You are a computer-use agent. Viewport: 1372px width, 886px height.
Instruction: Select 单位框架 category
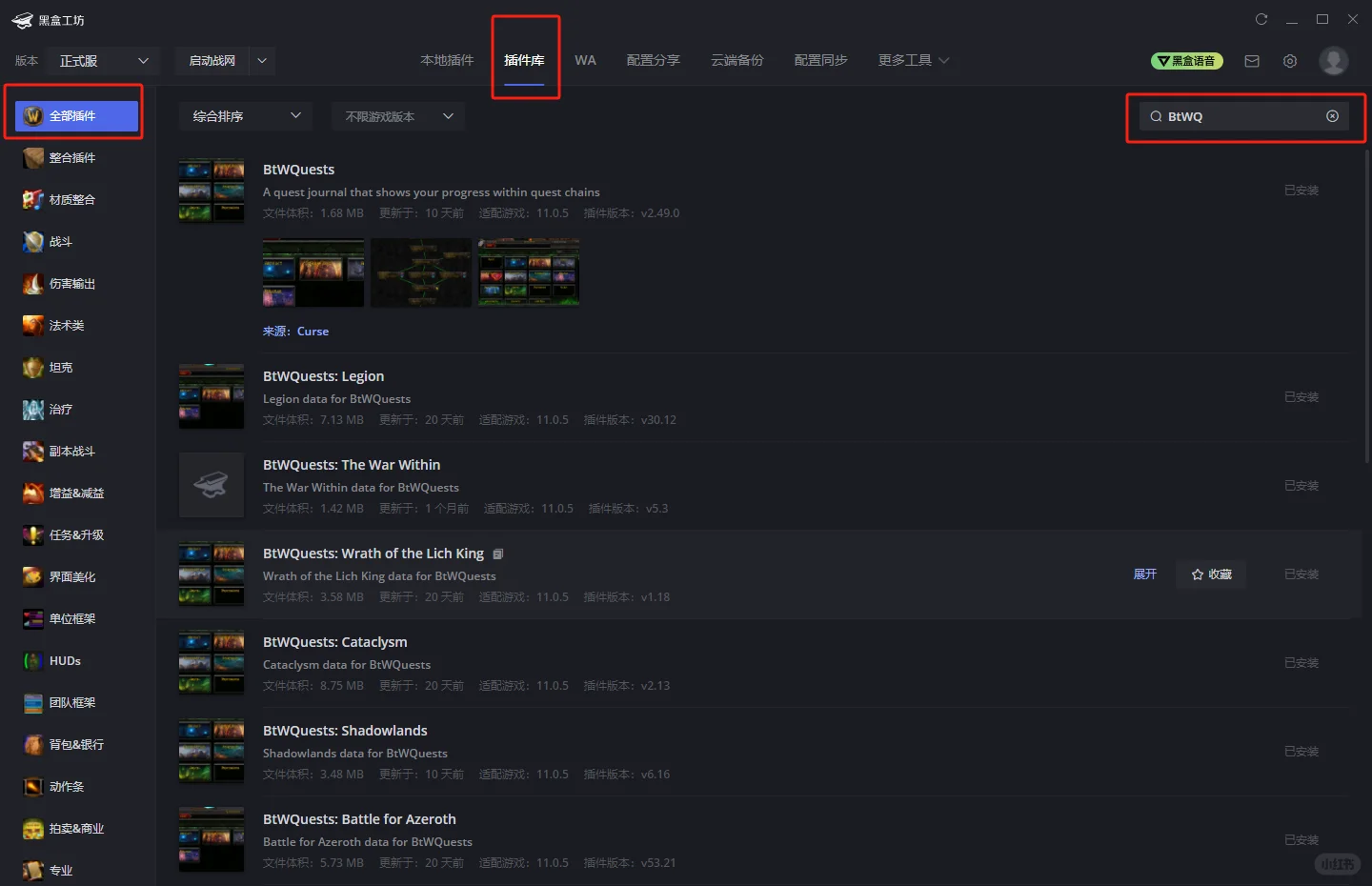[77, 619]
